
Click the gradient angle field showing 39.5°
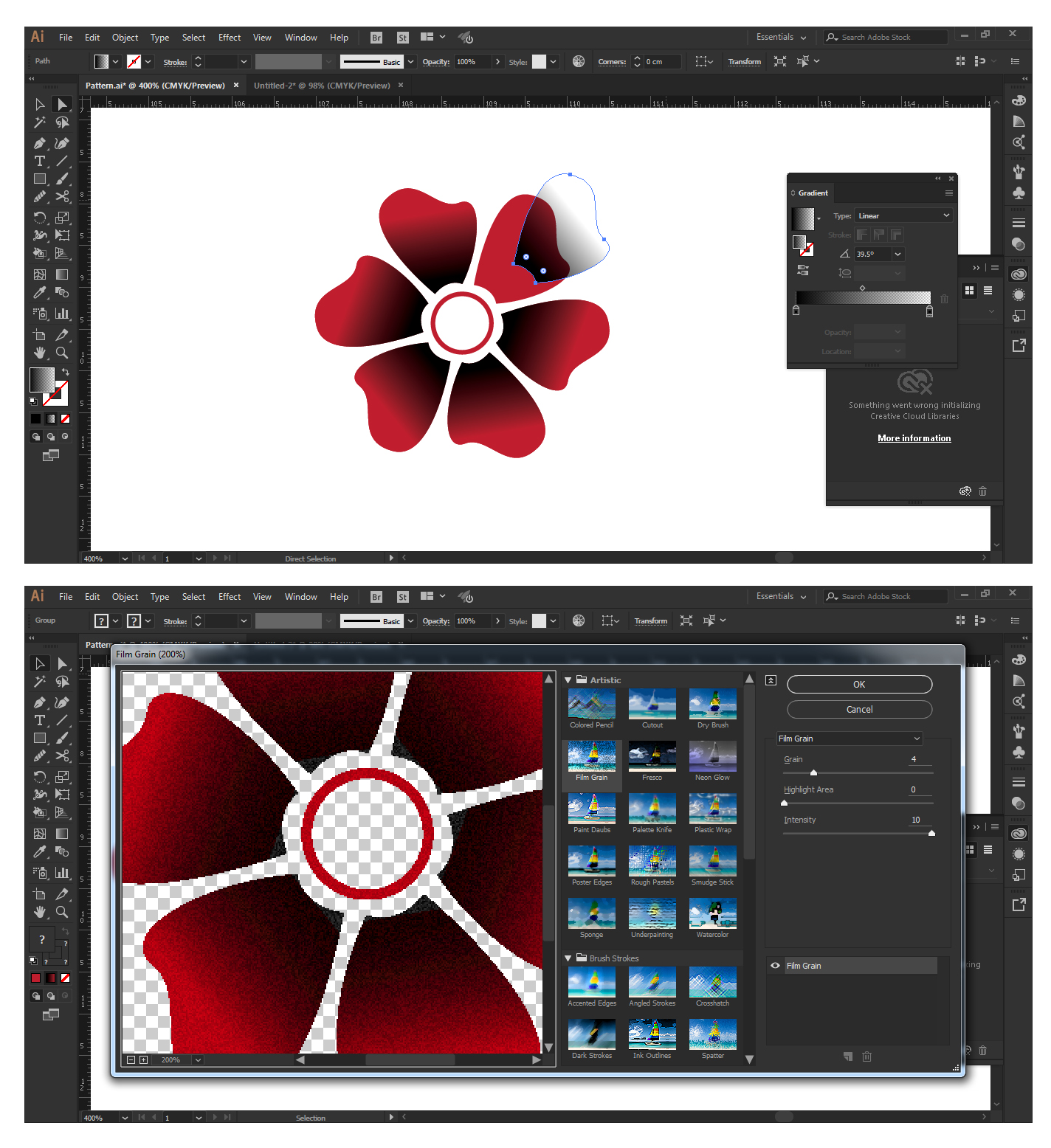(874, 254)
